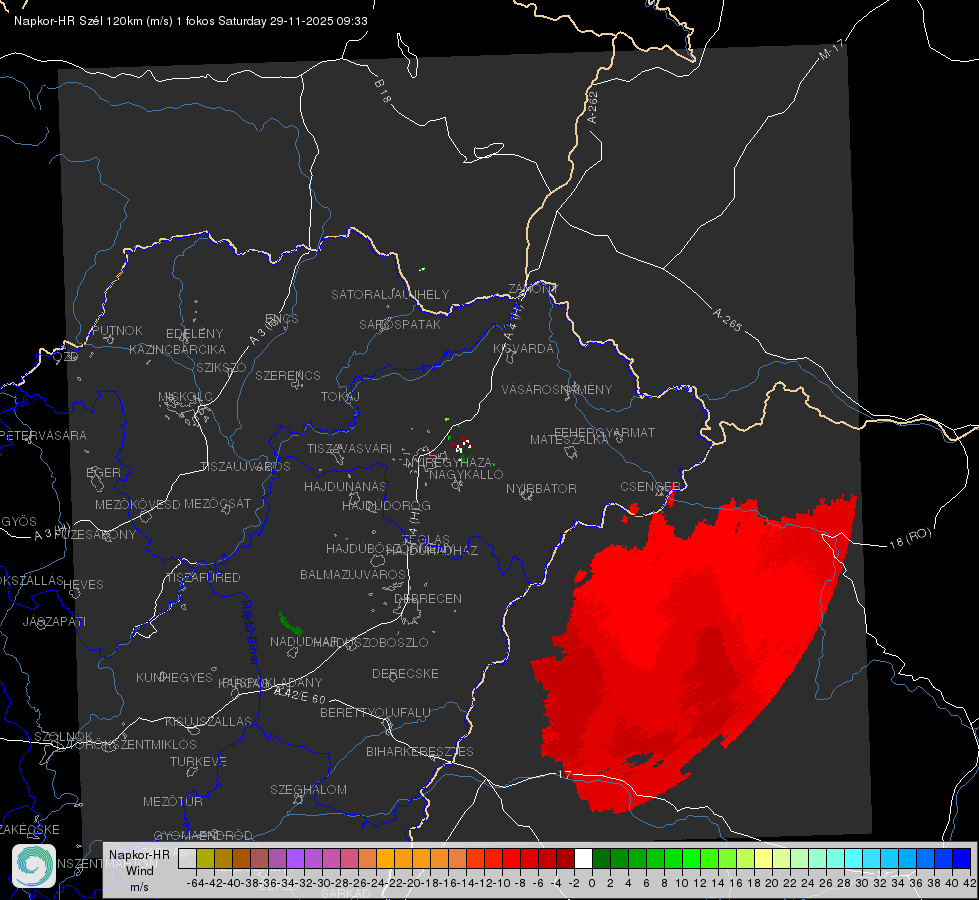The image size is (979, 900).
Task: Click the green echo above NÁDUDVAR
Action: [290, 623]
